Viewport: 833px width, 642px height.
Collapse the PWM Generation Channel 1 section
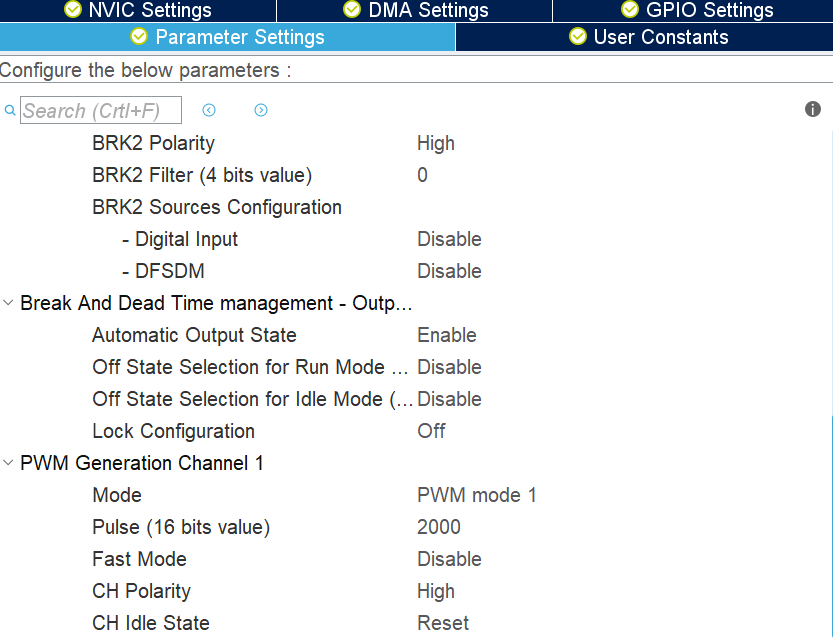point(8,462)
